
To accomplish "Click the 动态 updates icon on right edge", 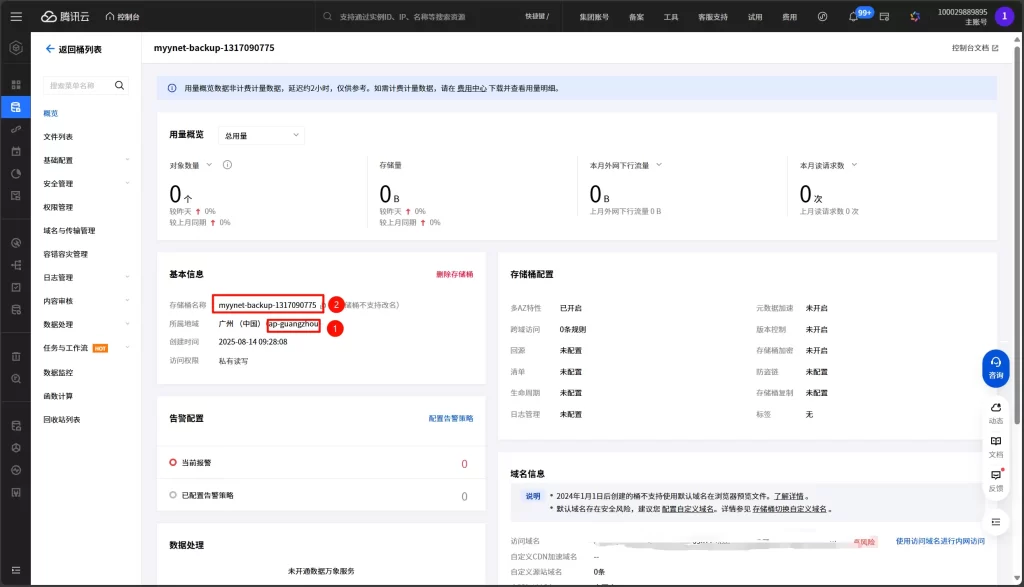I will coord(995,412).
